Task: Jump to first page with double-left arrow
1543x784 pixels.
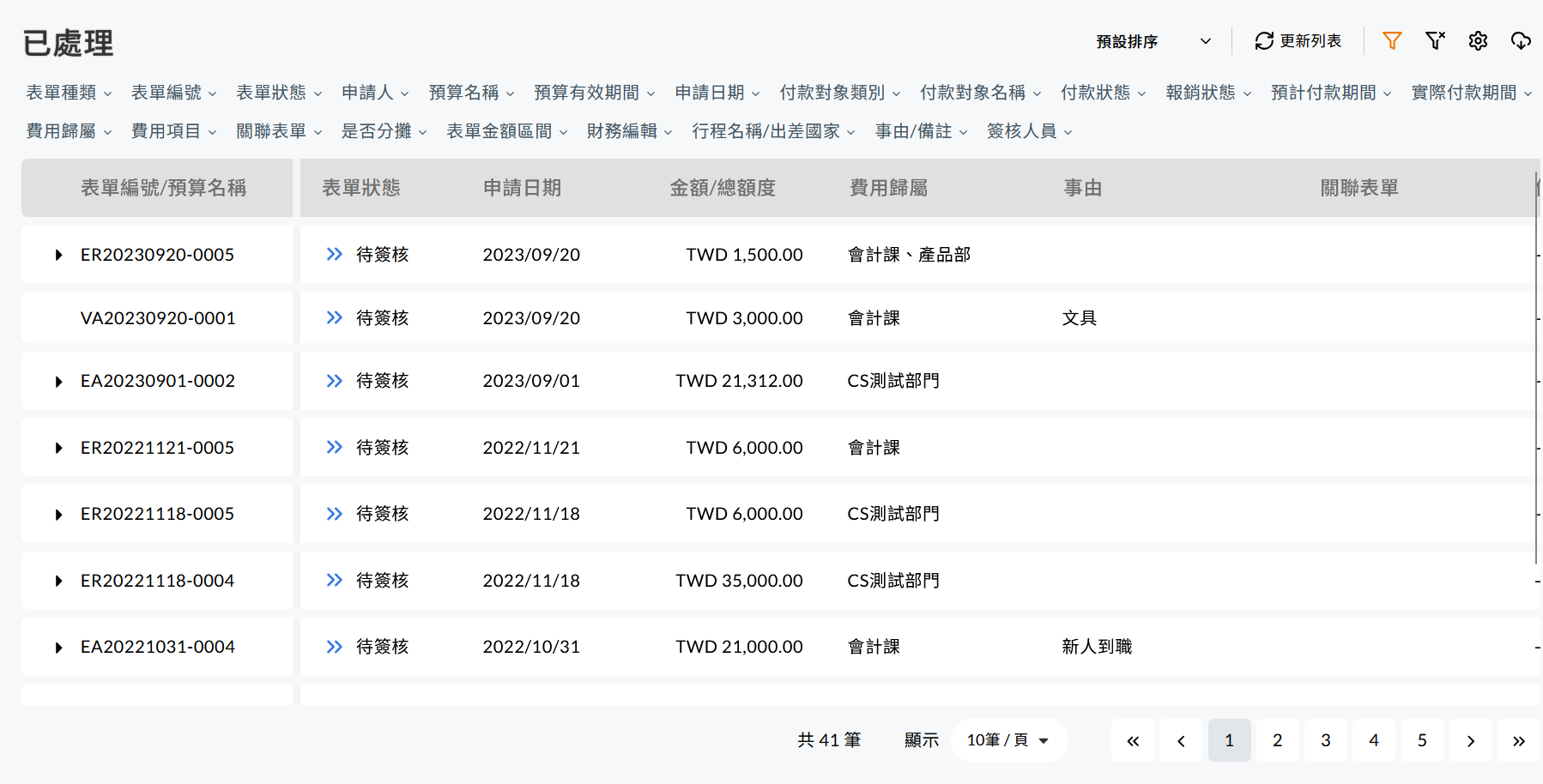Action: [x=1133, y=740]
